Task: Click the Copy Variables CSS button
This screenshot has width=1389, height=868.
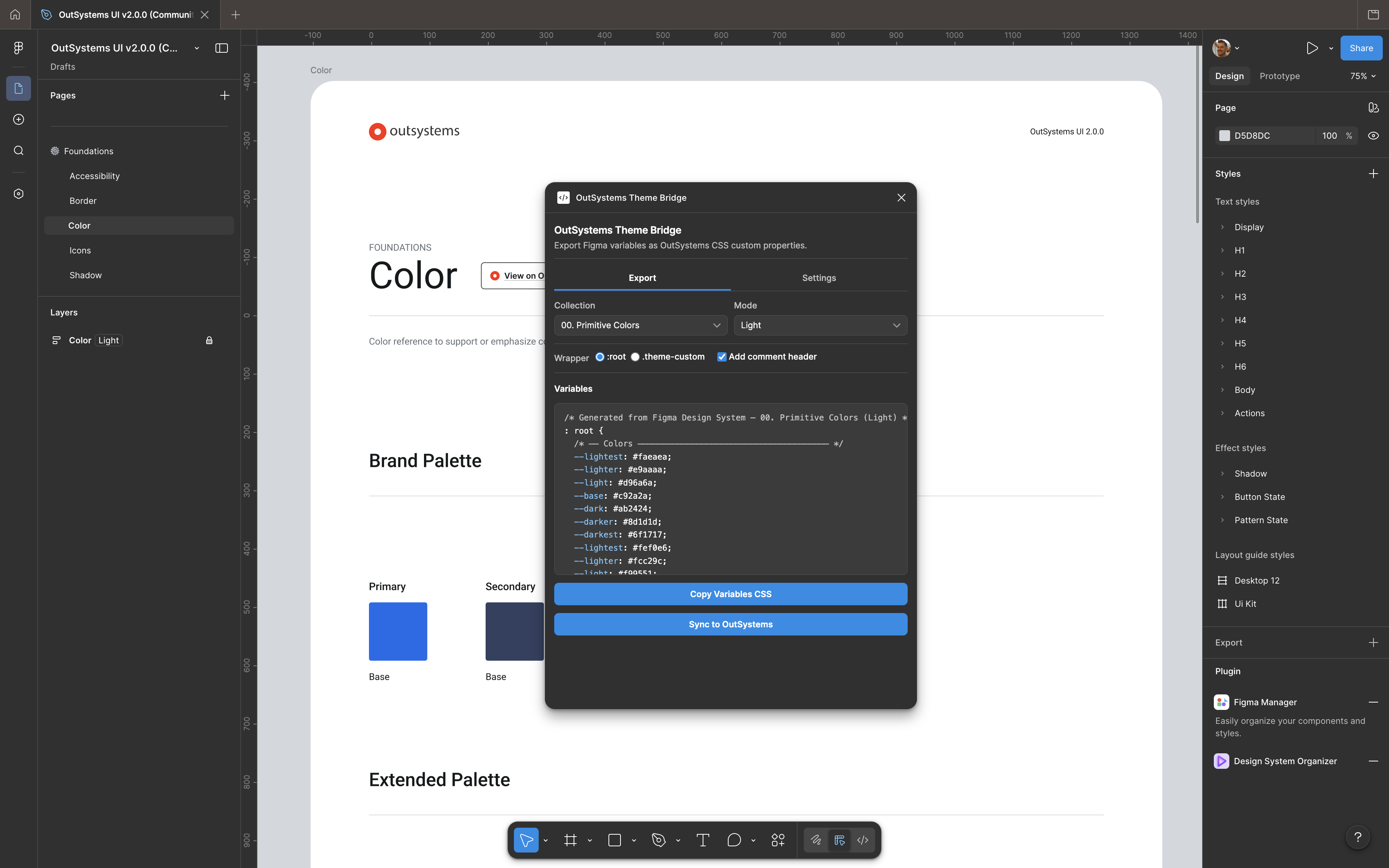Action: pyautogui.click(x=730, y=594)
